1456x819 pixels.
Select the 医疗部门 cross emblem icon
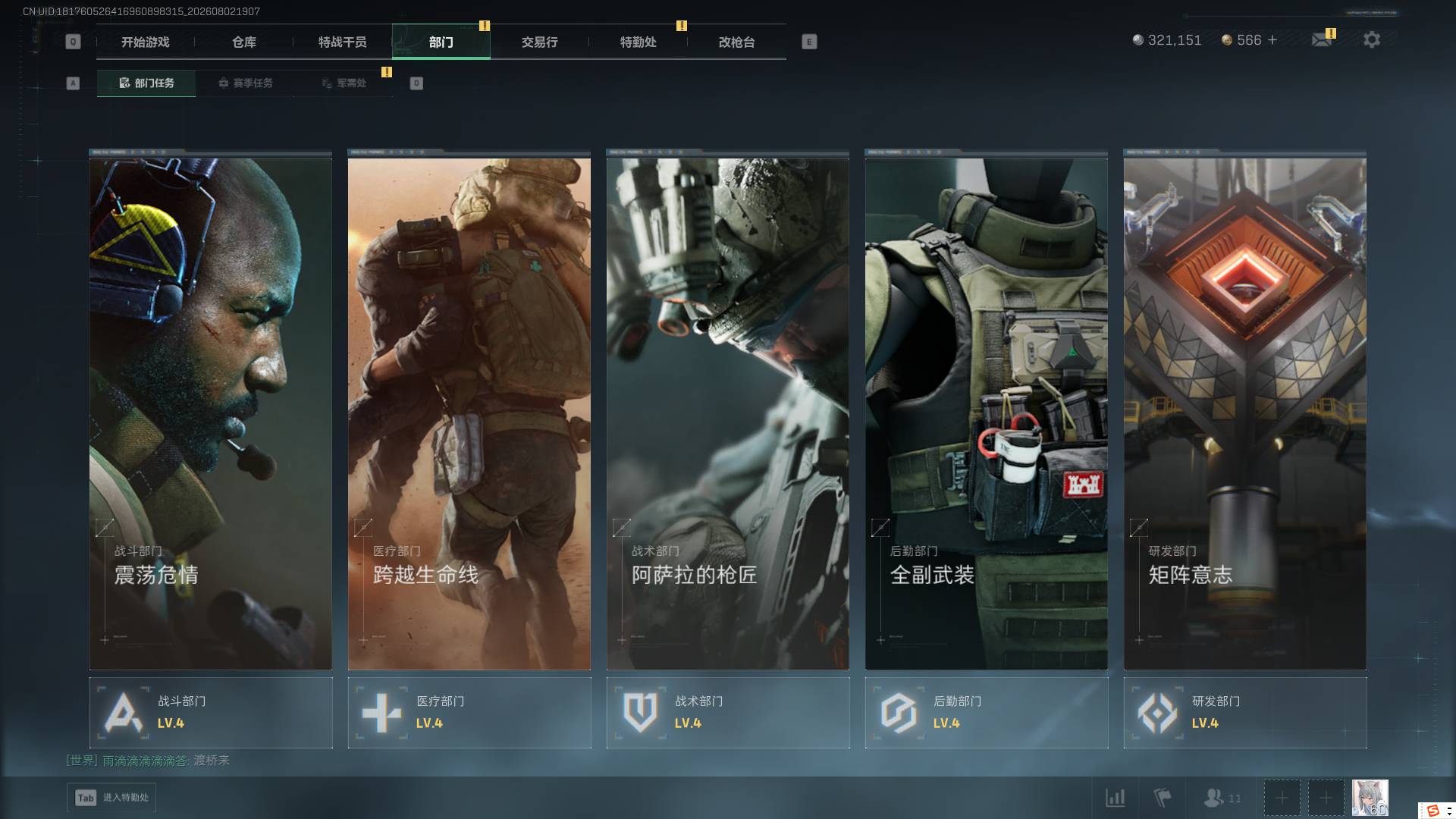381,713
